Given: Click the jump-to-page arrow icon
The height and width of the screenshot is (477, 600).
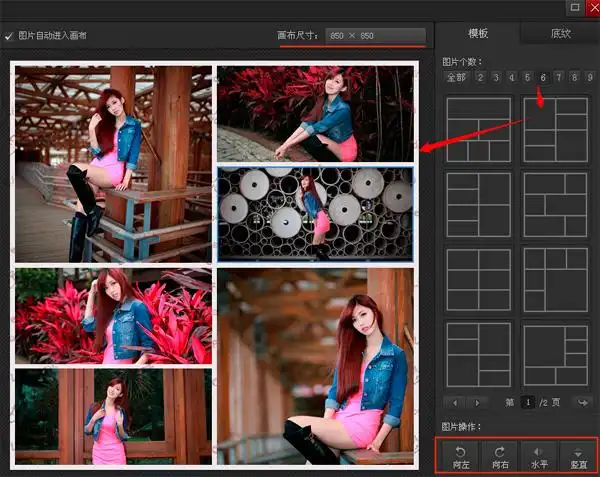Looking at the screenshot, I should (x=583, y=402).
